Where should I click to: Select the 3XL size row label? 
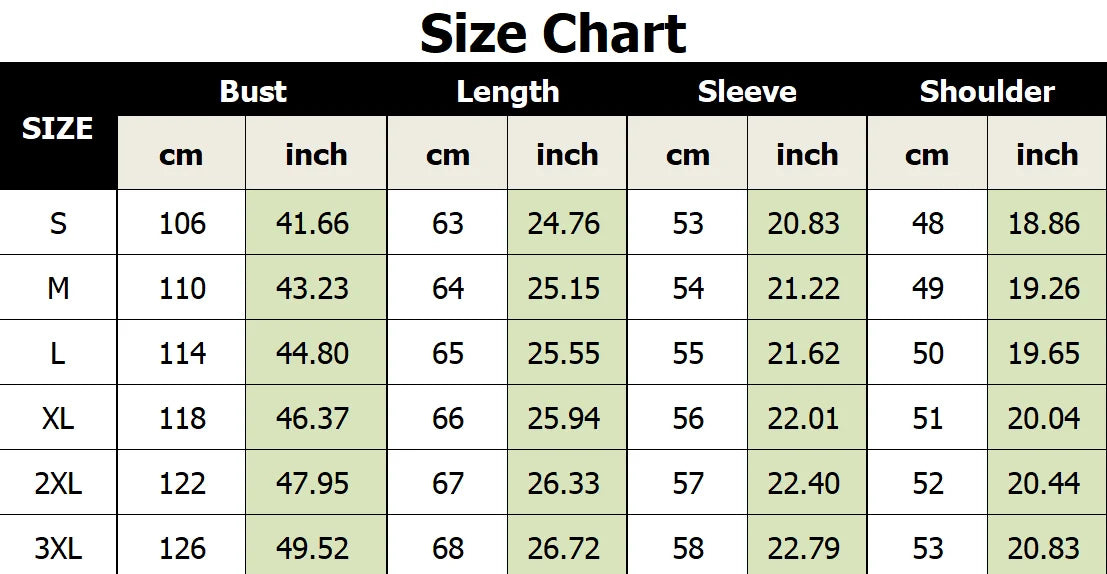point(58,548)
